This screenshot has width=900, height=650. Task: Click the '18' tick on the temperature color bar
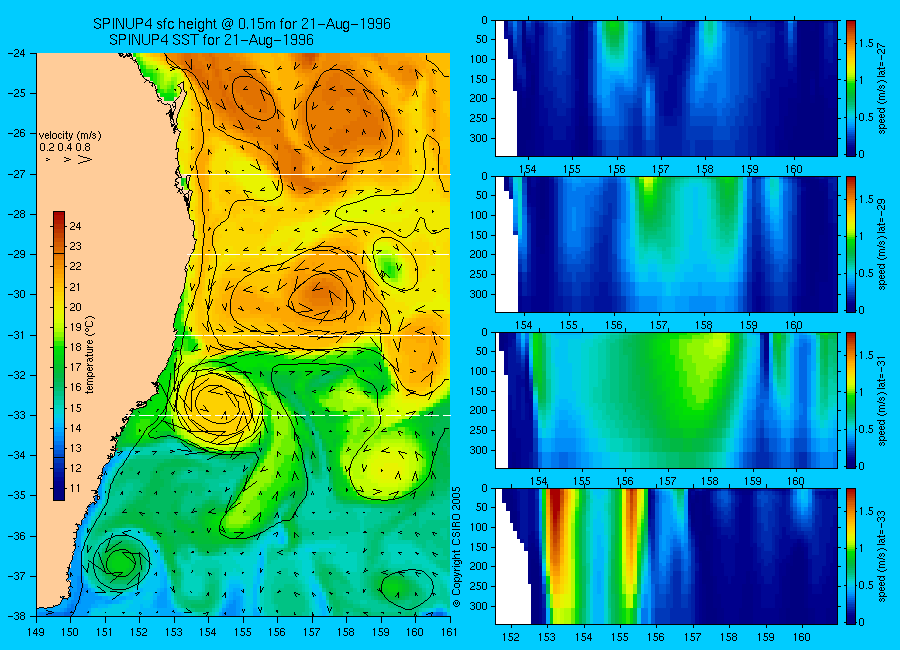75,347
